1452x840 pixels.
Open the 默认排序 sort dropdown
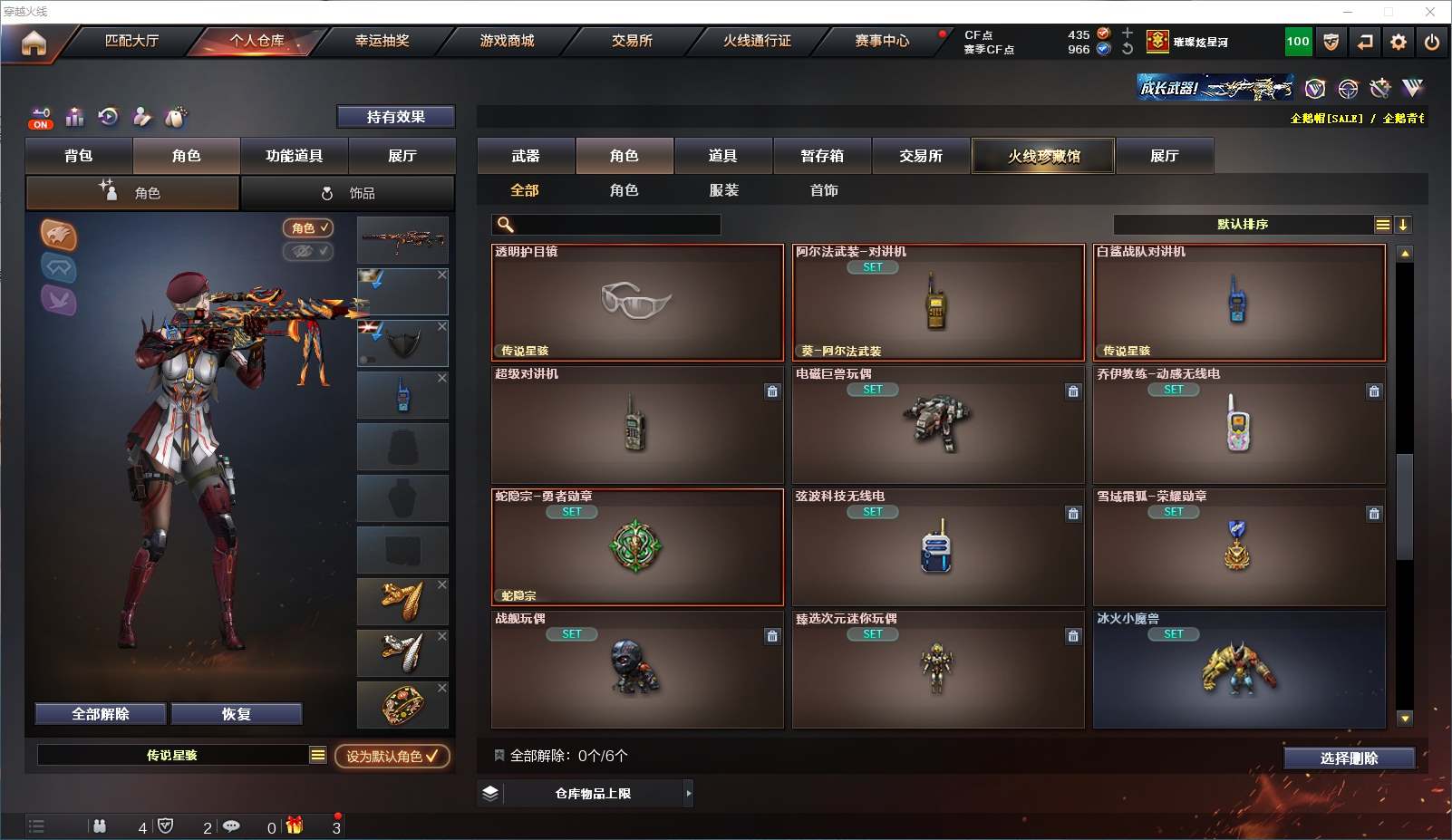[x=1243, y=225]
